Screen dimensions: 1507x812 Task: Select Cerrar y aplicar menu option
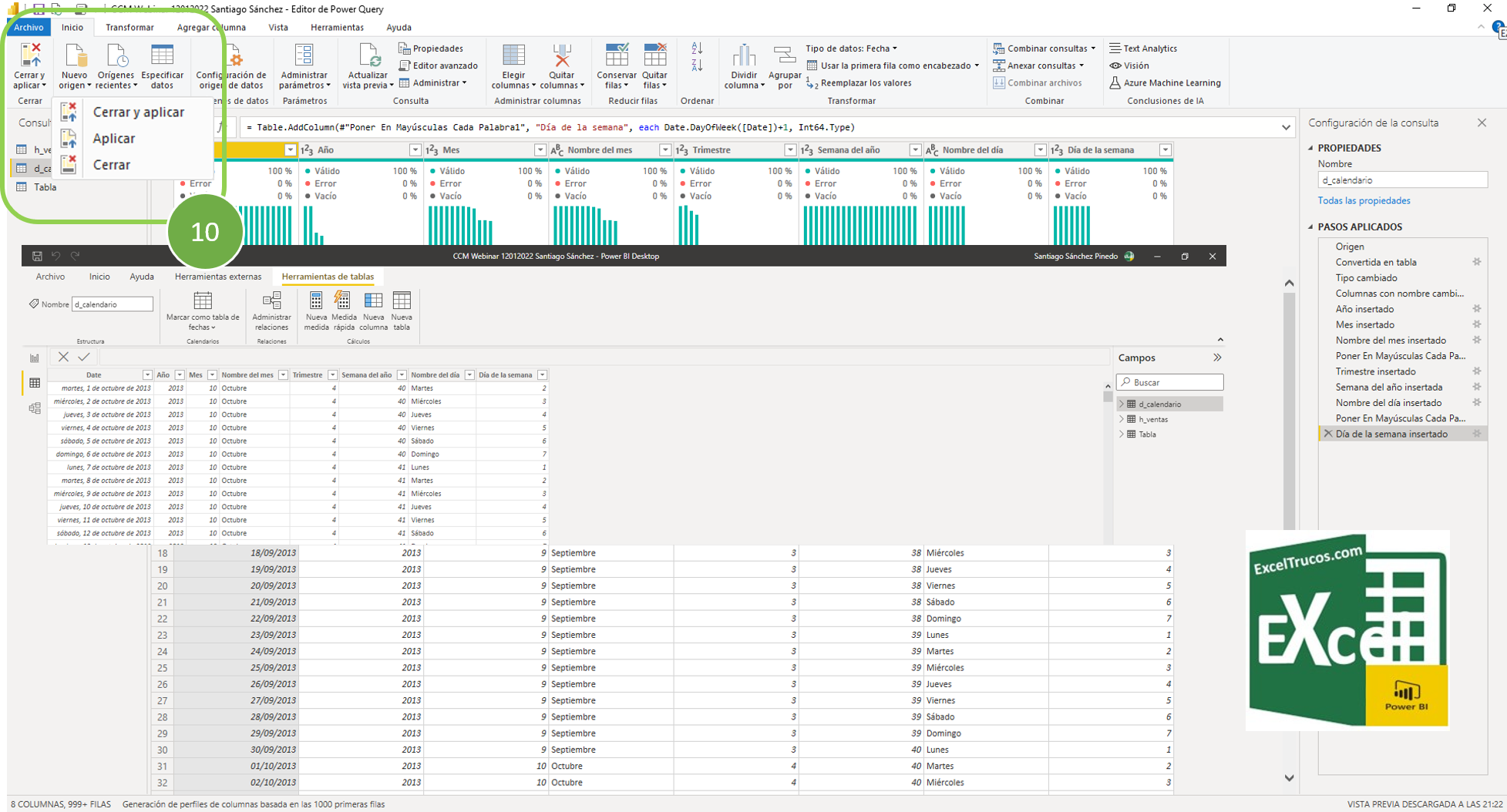click(138, 112)
